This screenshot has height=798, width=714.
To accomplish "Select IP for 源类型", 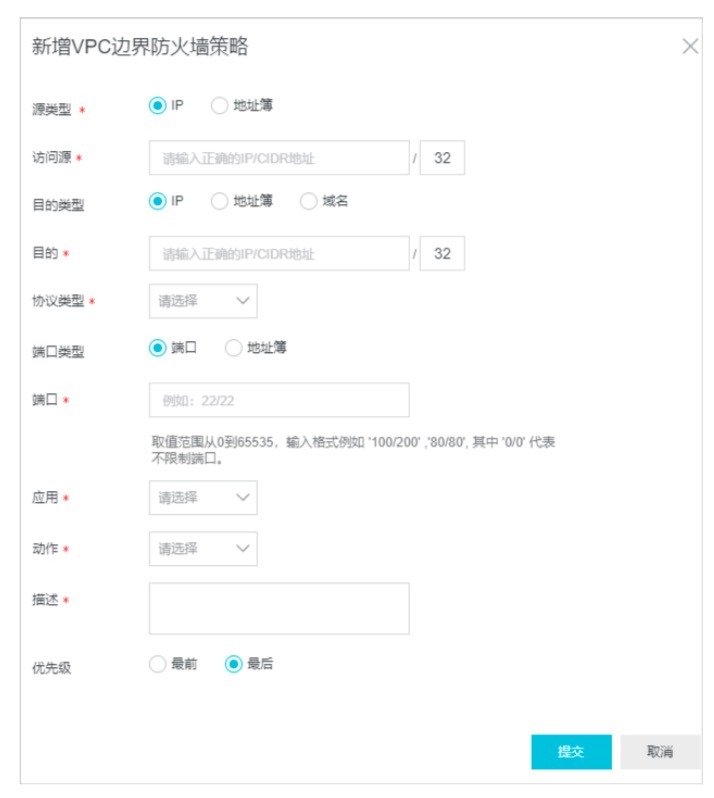I will pos(157,105).
